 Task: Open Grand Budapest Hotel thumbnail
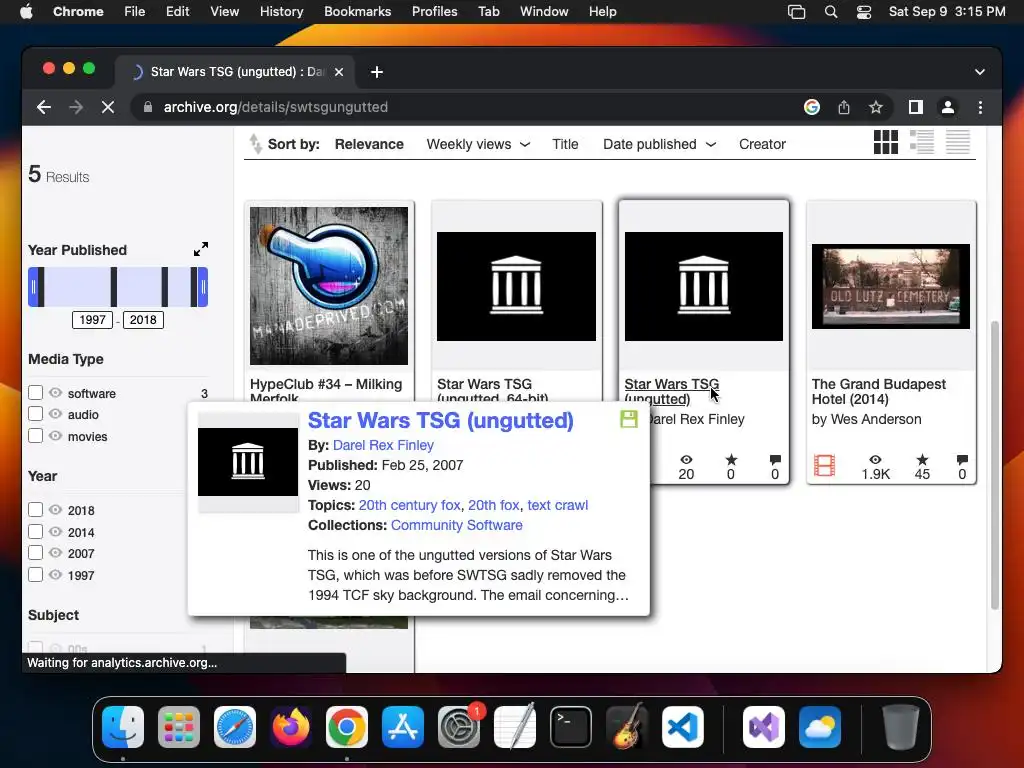coord(891,286)
